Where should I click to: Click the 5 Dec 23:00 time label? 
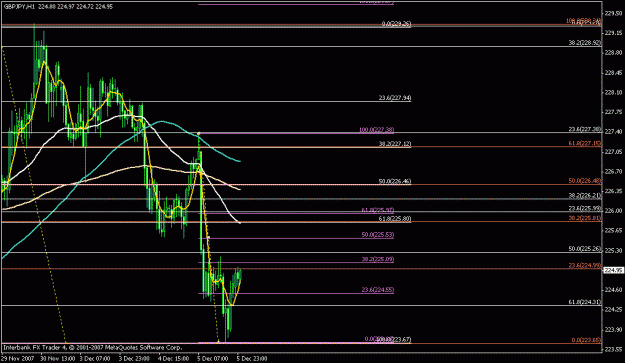point(252,358)
